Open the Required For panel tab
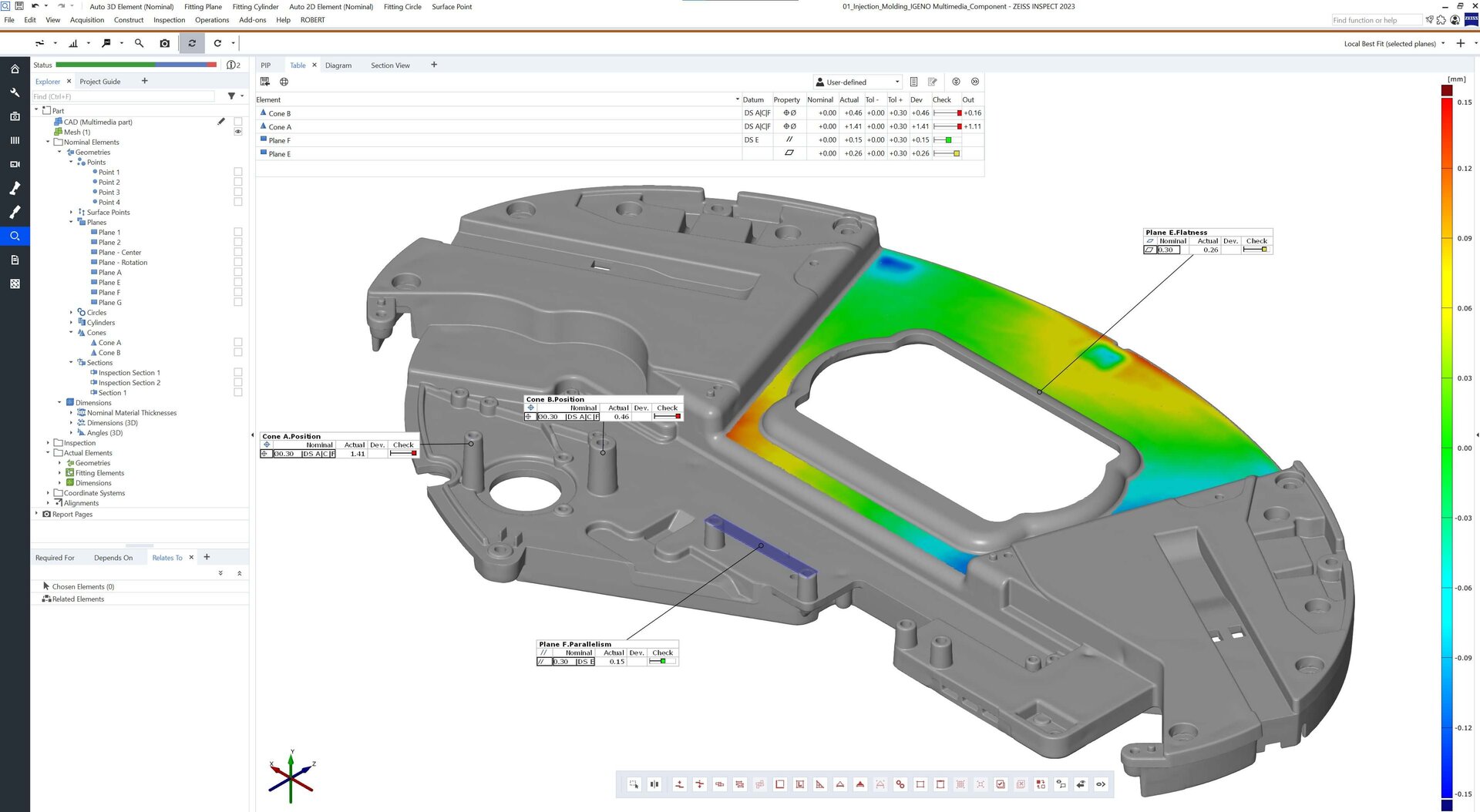 click(55, 558)
